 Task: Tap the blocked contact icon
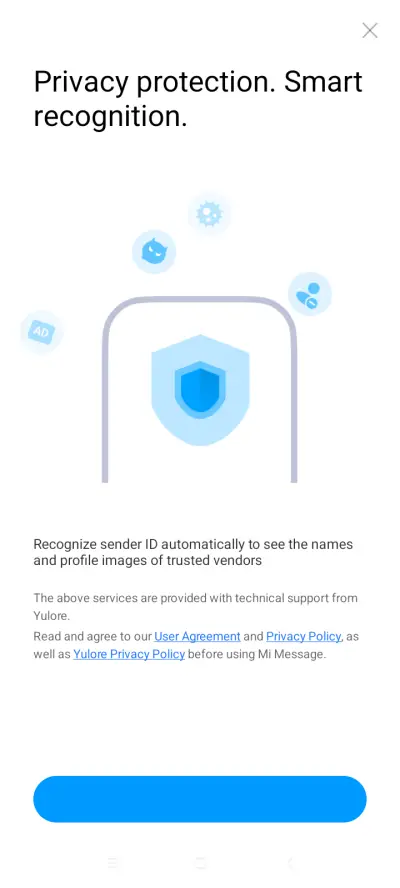(x=309, y=294)
